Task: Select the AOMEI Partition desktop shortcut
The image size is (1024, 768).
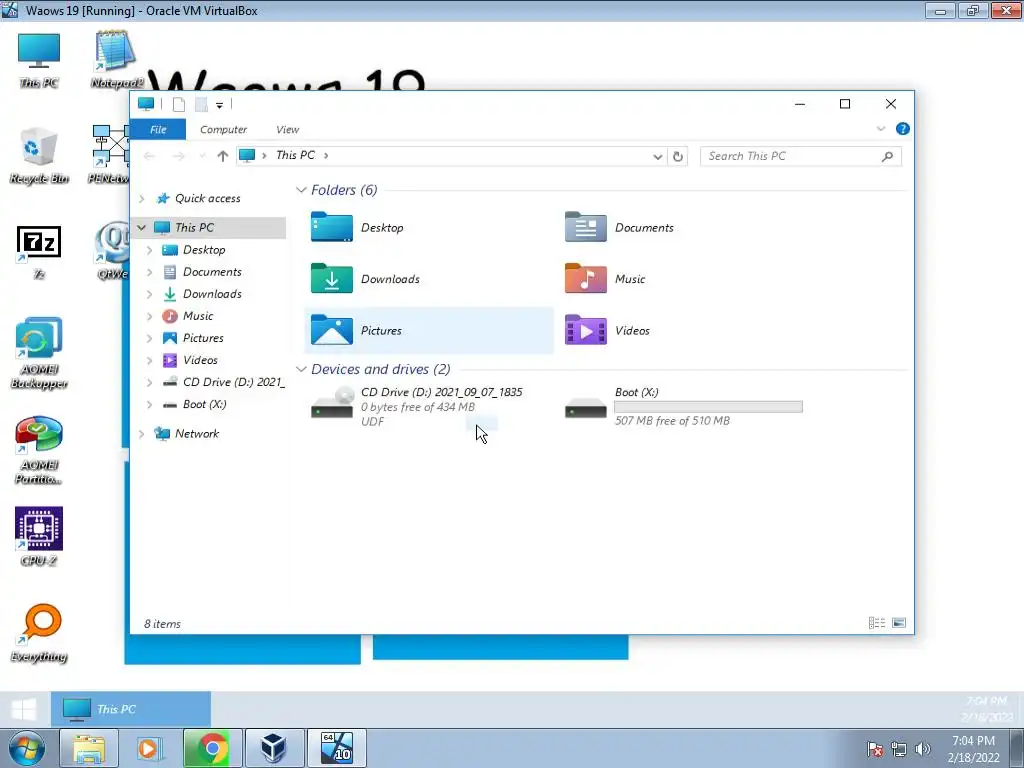Action: 39,449
